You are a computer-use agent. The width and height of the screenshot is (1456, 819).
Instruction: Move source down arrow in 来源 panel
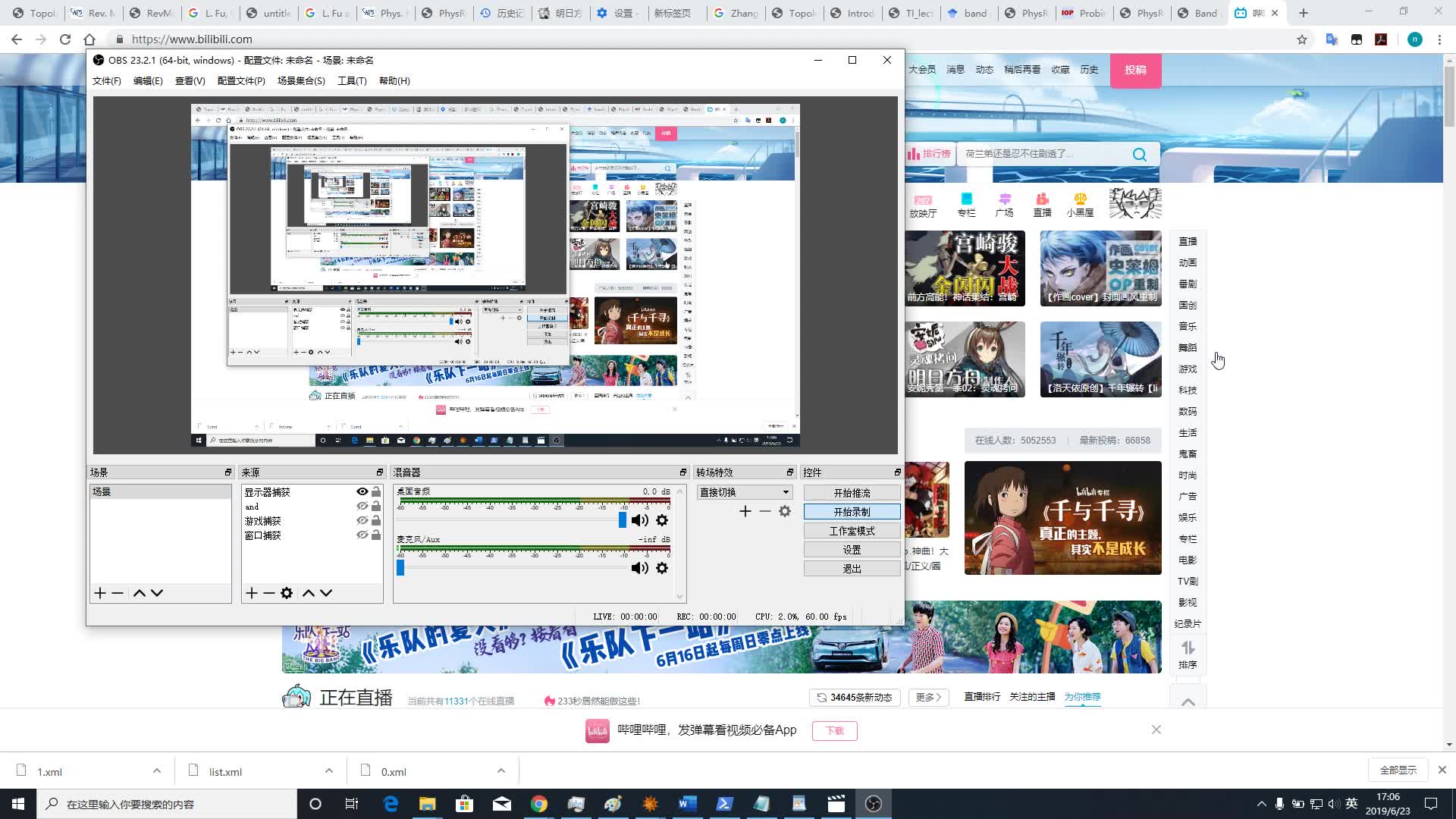click(326, 593)
